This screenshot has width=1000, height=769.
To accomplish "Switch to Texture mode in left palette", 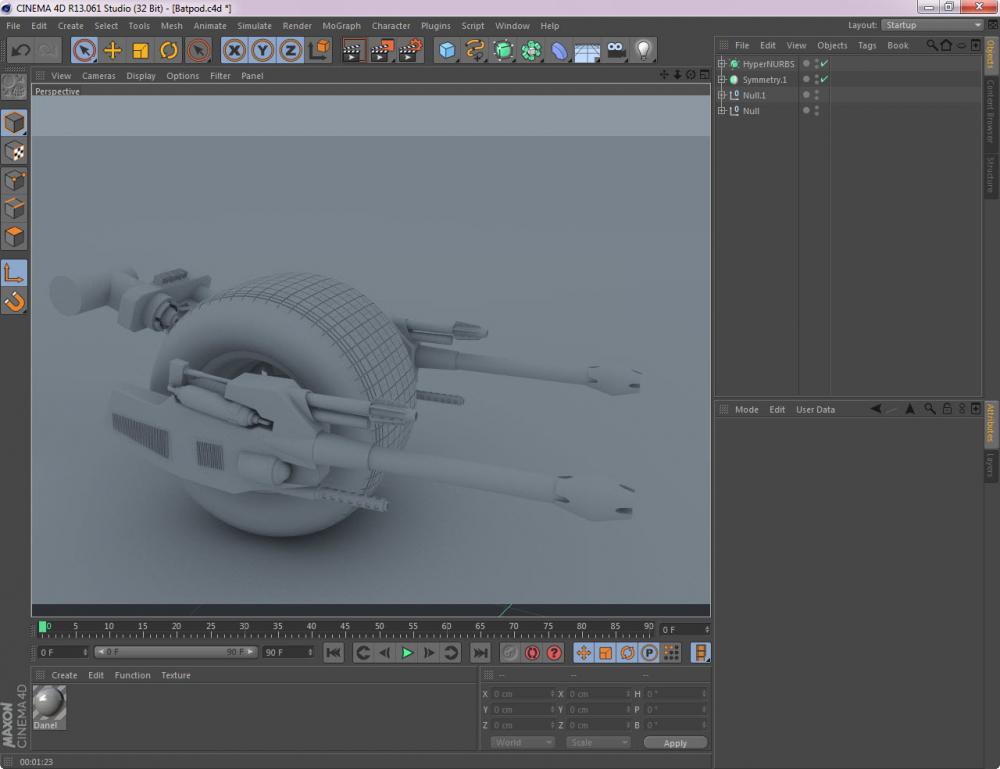I will pyautogui.click(x=14, y=151).
